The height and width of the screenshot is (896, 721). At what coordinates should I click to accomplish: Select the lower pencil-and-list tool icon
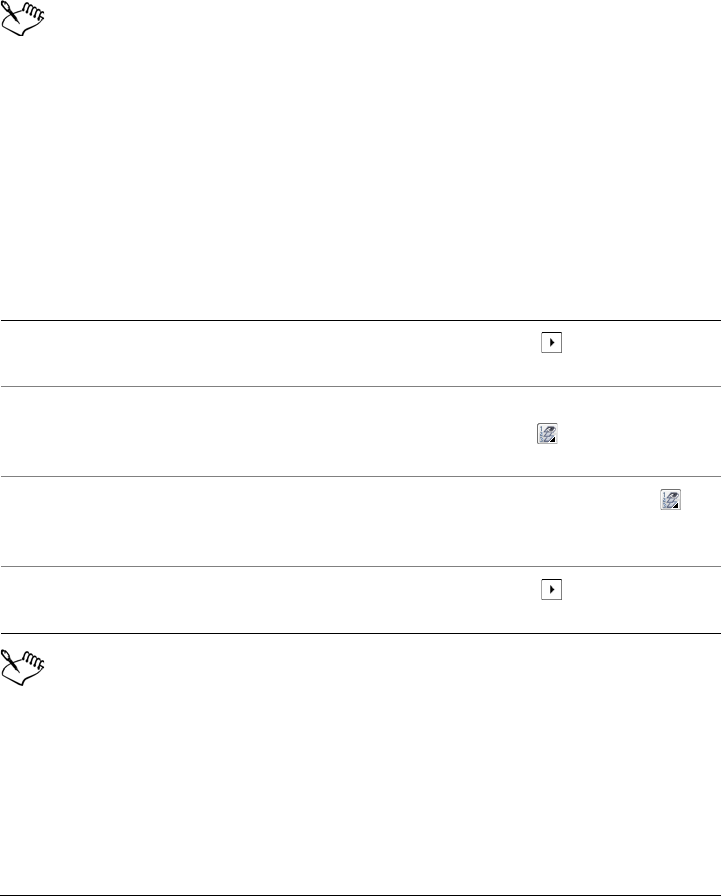(671, 499)
